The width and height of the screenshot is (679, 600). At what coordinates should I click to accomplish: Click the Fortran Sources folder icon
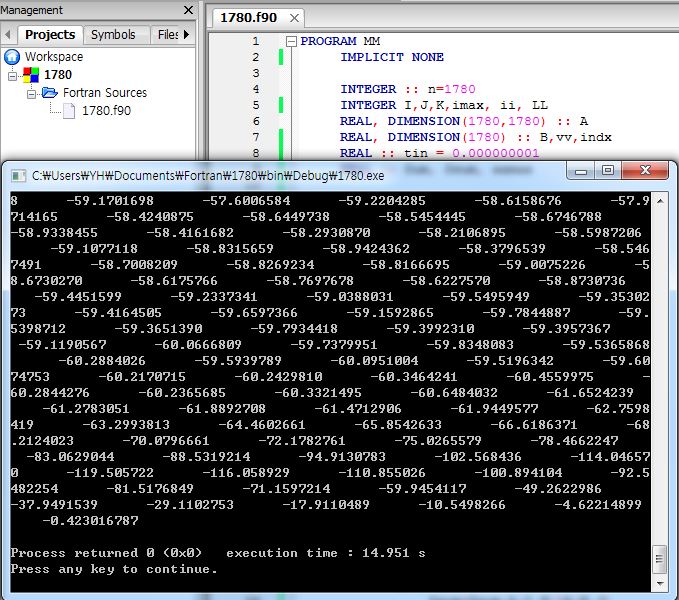pos(49,92)
